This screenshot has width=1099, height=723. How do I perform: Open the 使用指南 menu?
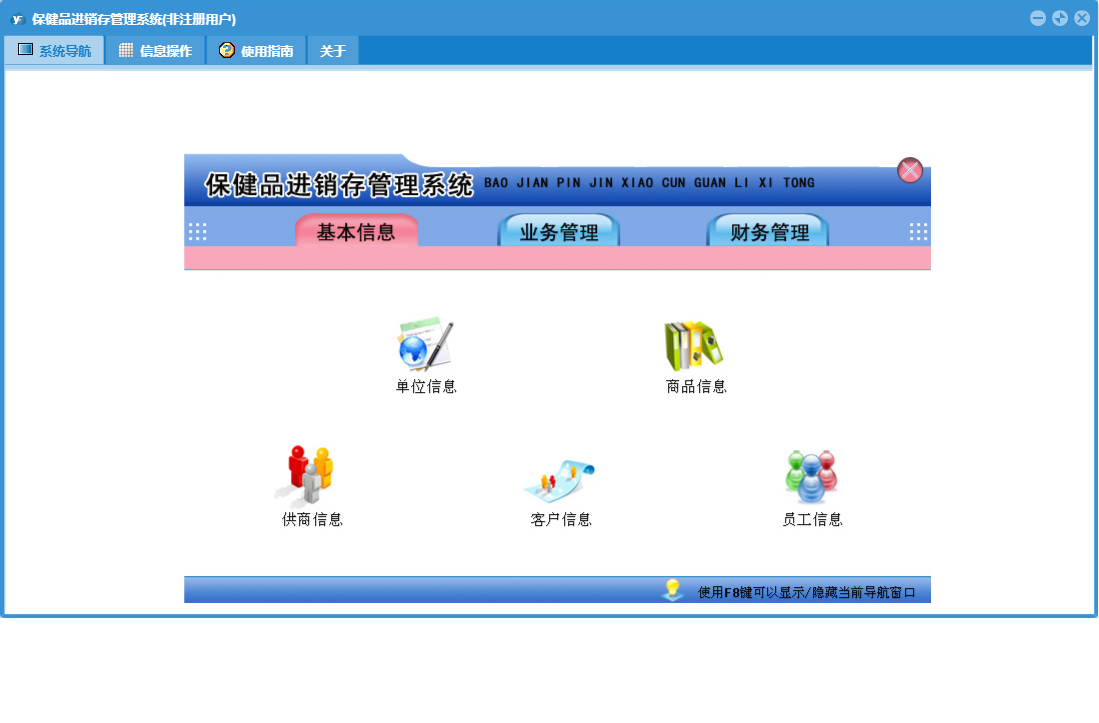coord(257,50)
